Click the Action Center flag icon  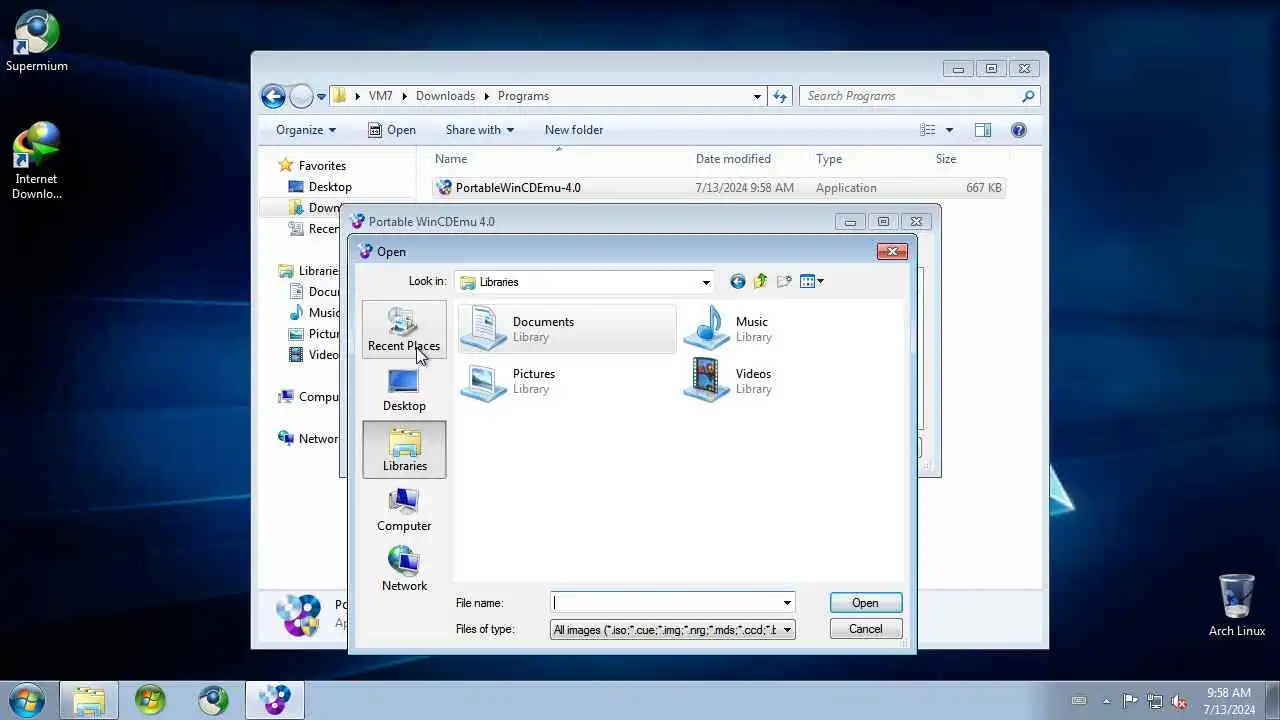coord(1131,701)
